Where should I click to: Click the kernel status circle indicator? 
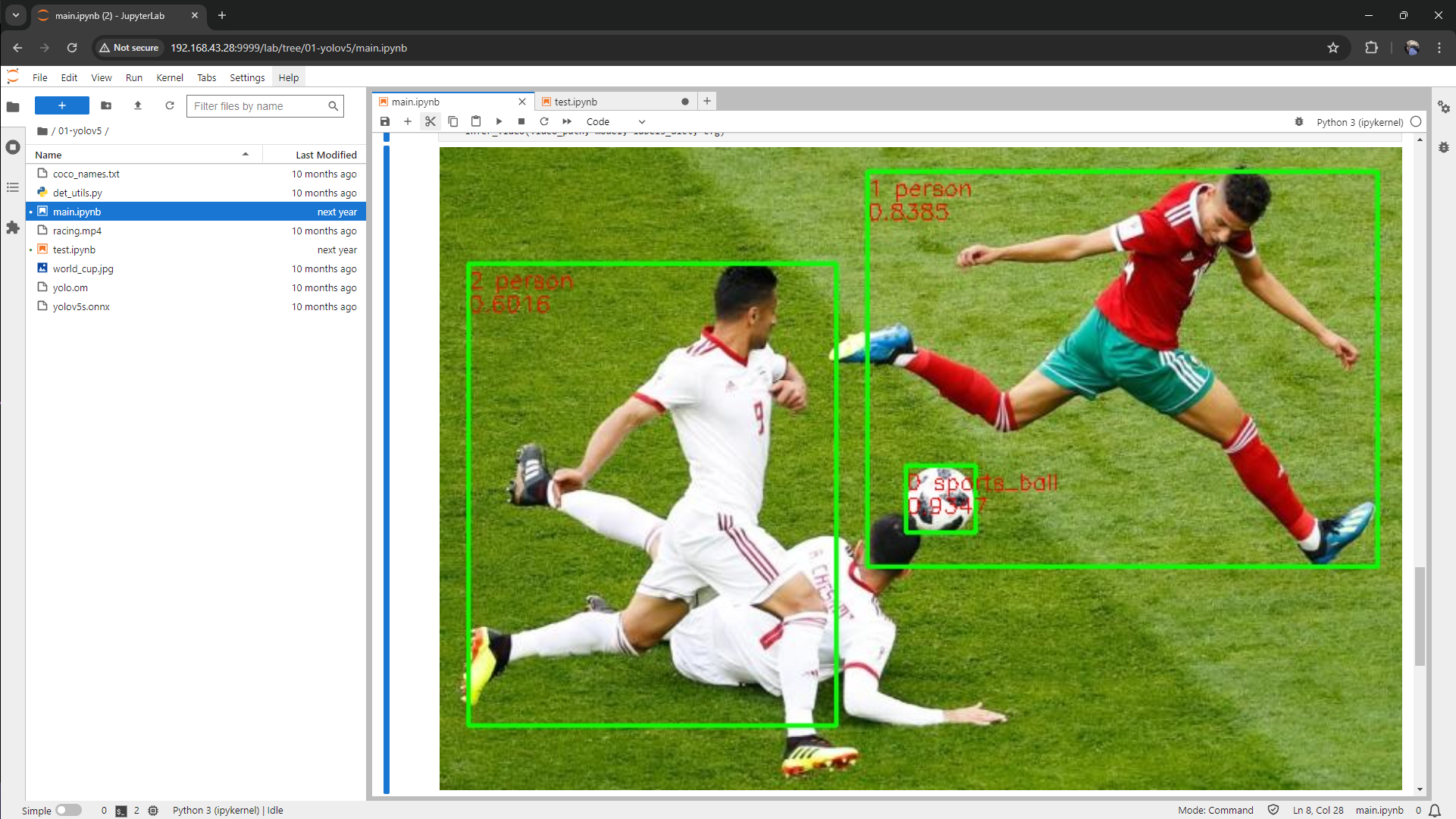pyautogui.click(x=1416, y=121)
